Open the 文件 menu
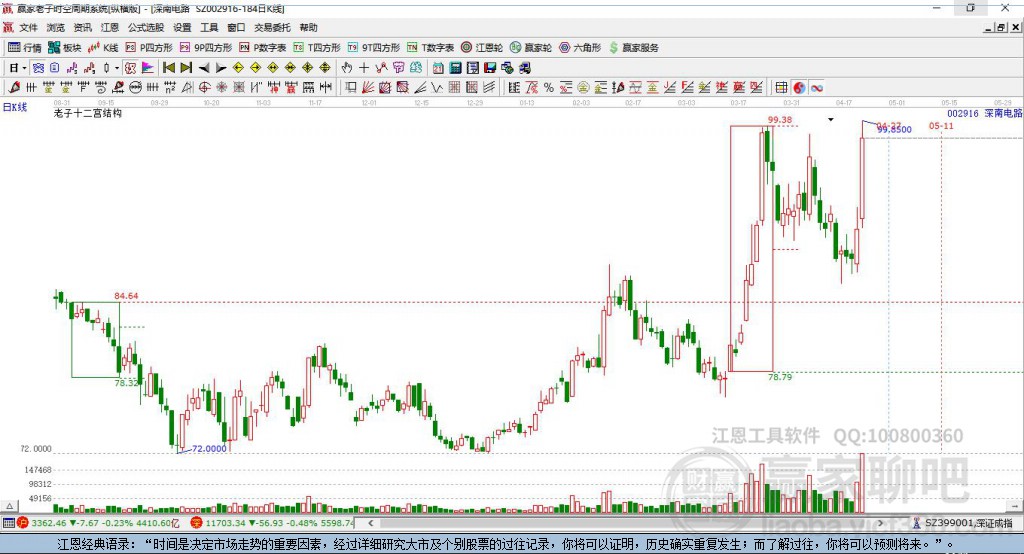1024x554 pixels. 28,27
